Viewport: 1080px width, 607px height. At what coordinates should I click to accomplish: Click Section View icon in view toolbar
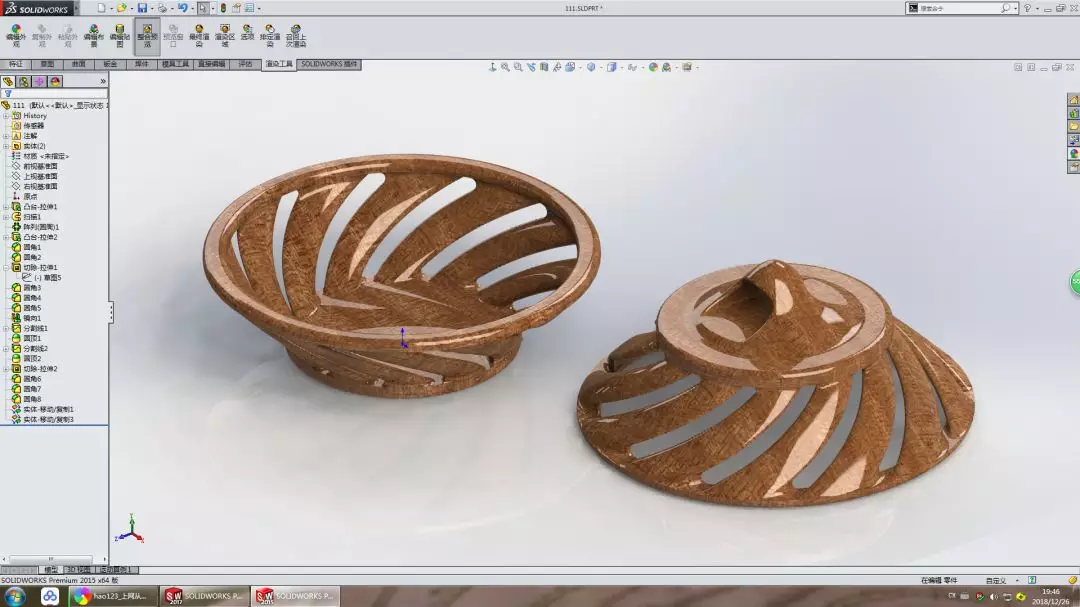pos(544,67)
